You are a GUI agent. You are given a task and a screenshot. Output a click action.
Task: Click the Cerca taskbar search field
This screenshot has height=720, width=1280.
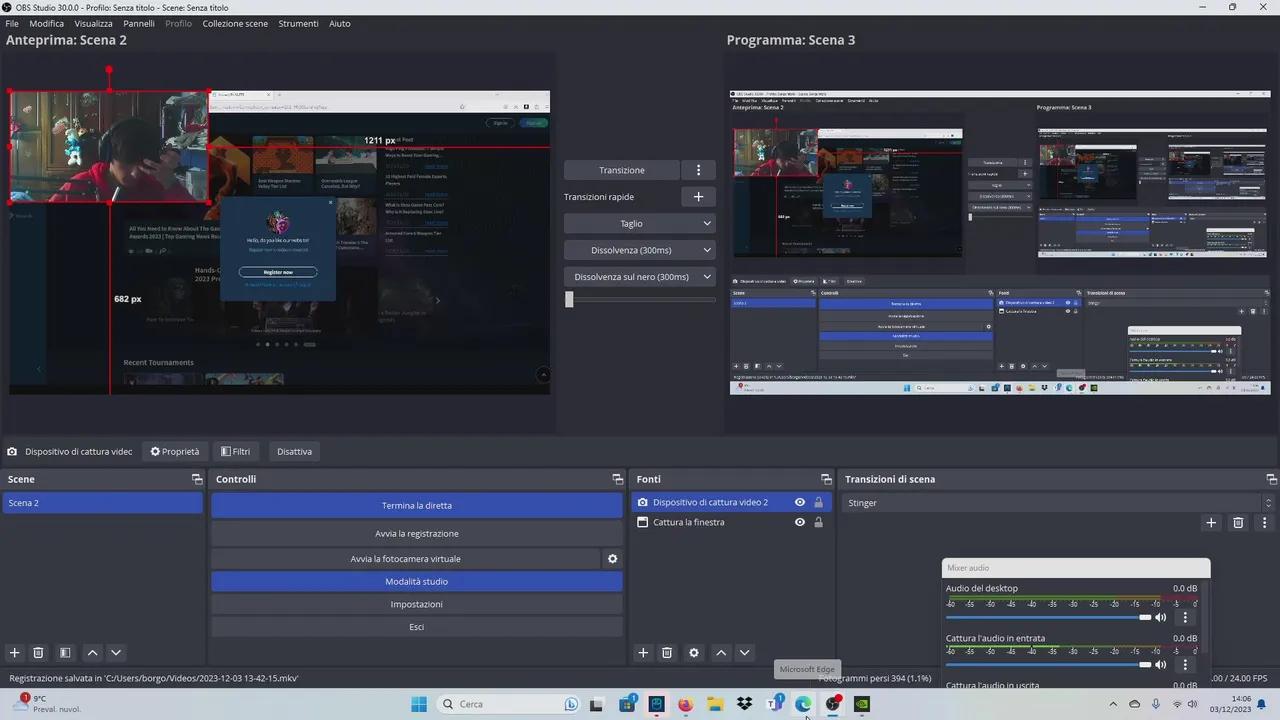point(508,704)
